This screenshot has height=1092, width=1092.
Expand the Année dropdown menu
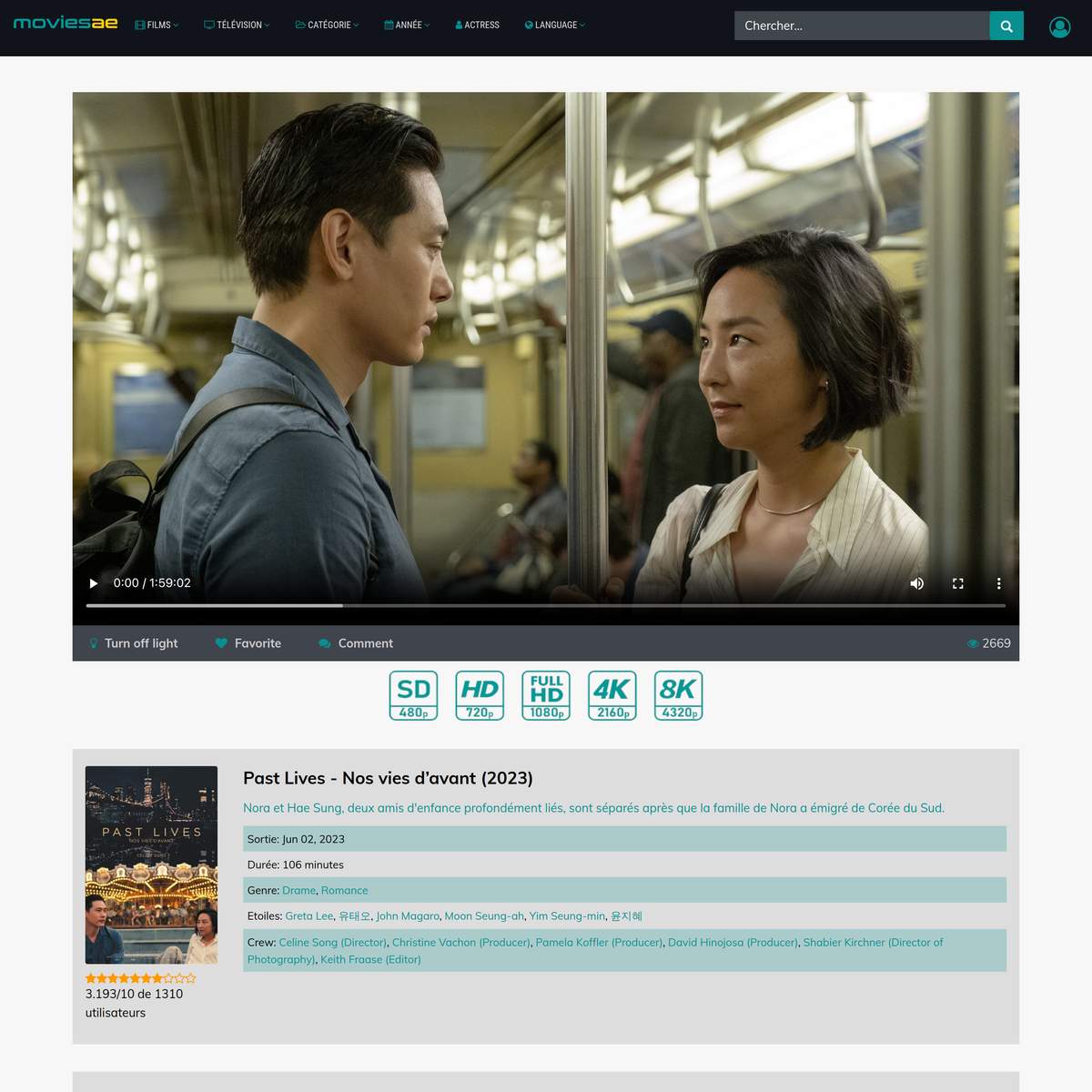(x=407, y=25)
